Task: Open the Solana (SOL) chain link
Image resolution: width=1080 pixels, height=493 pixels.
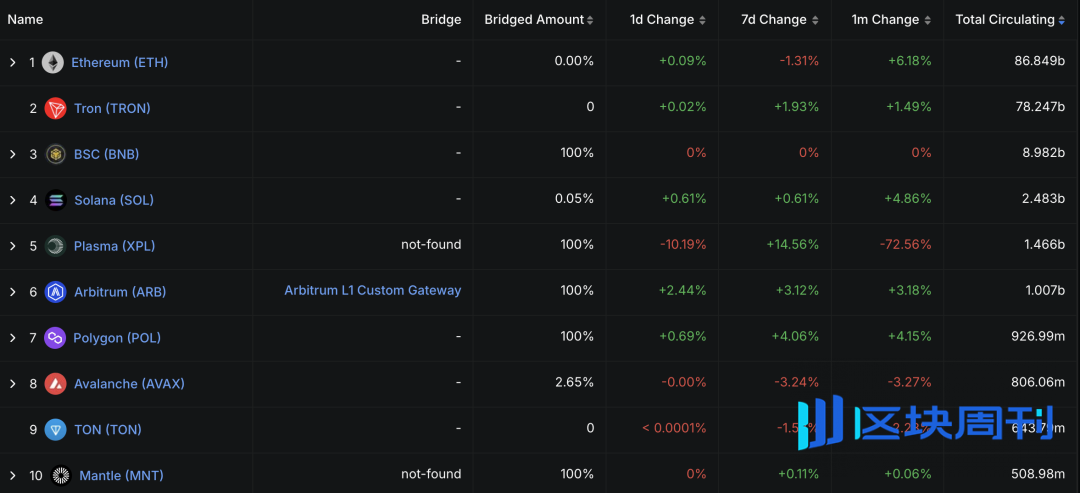Action: [x=114, y=200]
